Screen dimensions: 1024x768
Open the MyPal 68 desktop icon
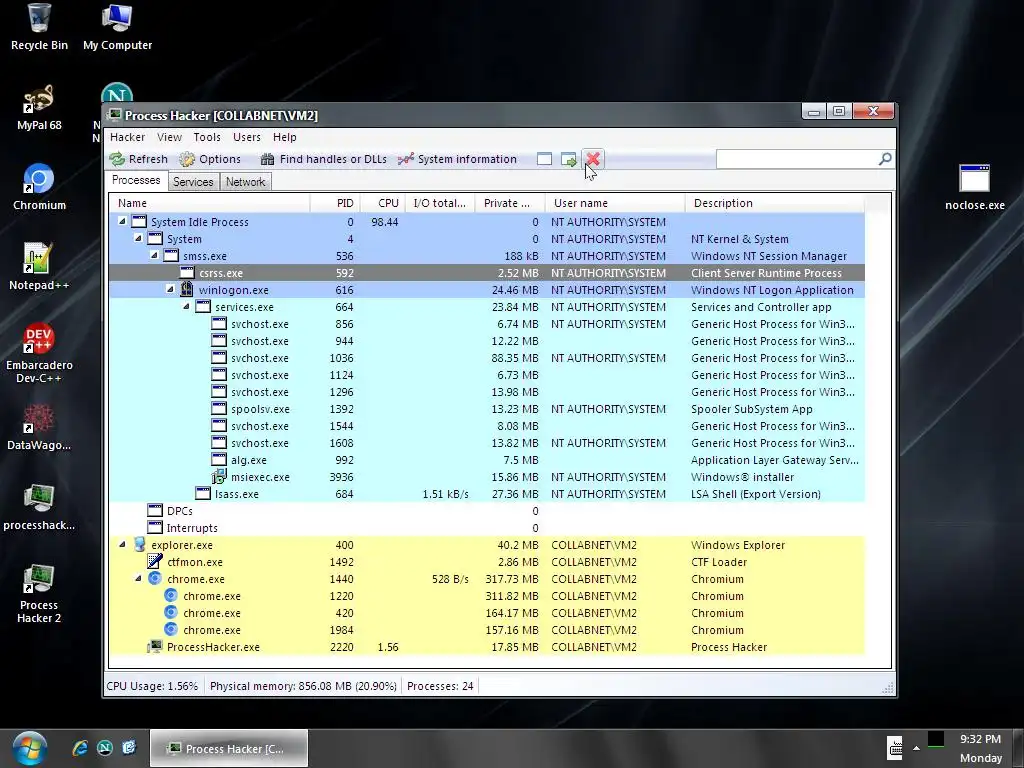39,108
